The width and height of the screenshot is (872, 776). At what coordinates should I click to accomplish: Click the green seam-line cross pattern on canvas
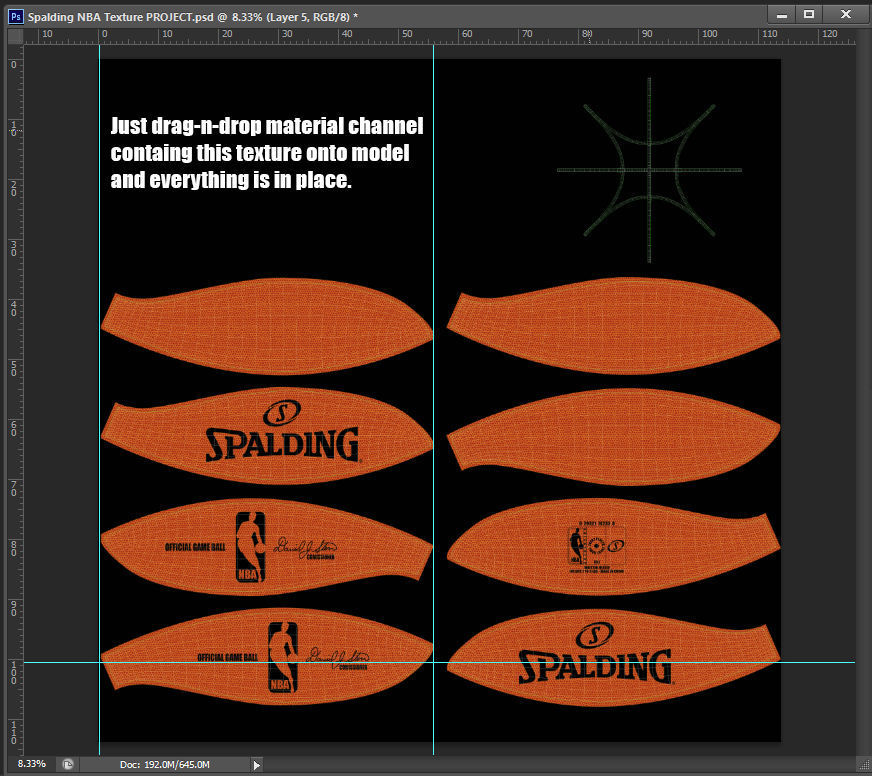[649, 170]
